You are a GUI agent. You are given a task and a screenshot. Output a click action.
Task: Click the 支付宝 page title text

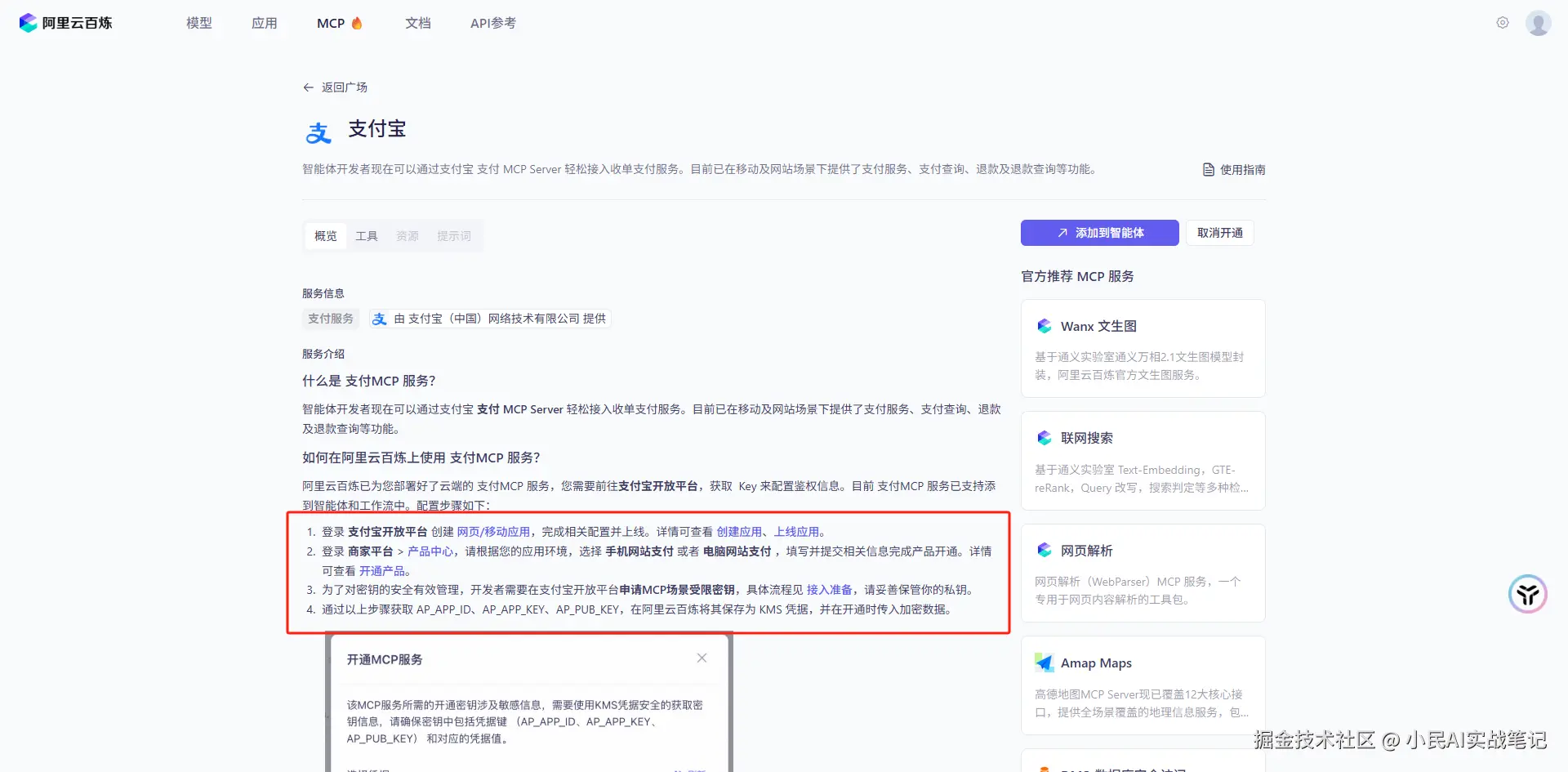[377, 129]
